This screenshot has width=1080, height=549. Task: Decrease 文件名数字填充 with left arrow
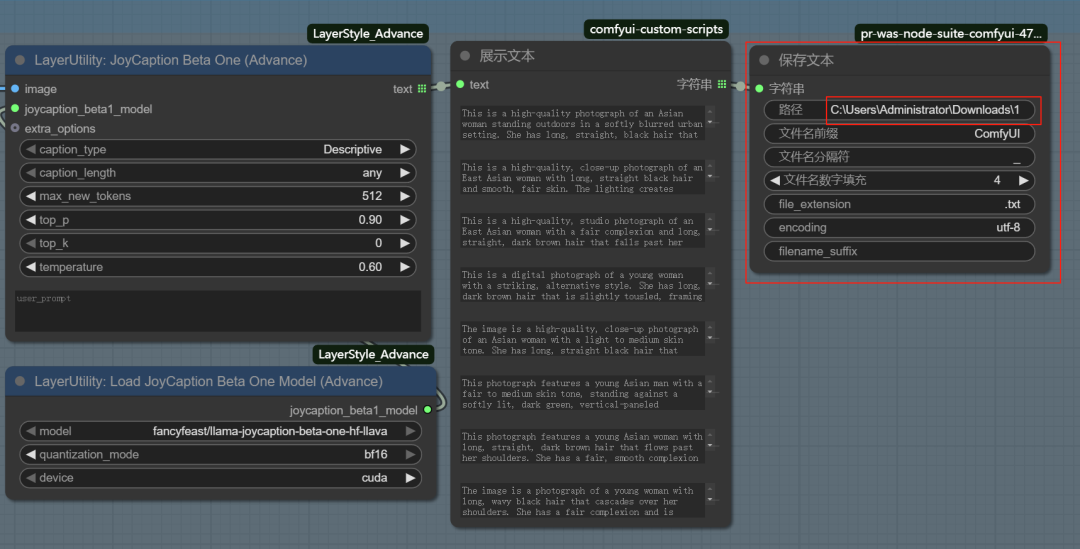[x=775, y=180]
